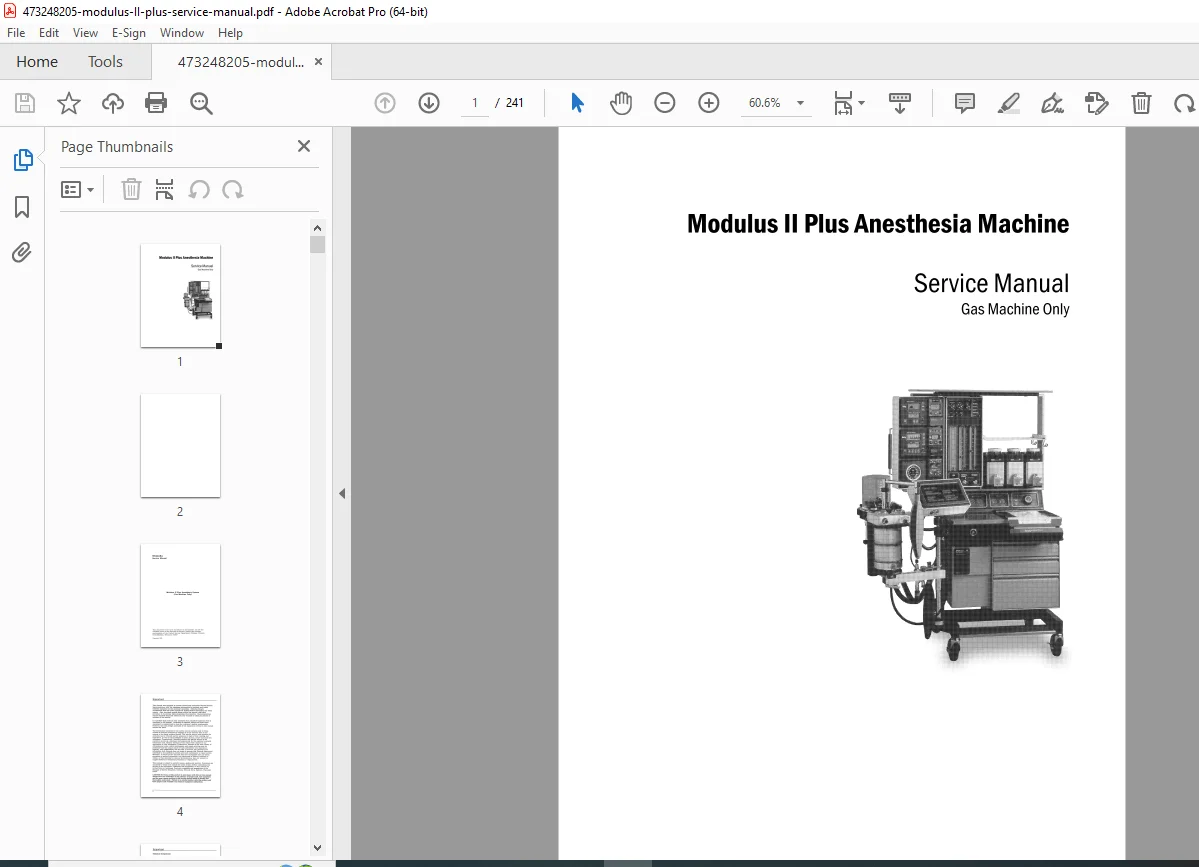The image size is (1199, 867).
Task: Select page 4 thumbnail
Action: pyautogui.click(x=180, y=745)
